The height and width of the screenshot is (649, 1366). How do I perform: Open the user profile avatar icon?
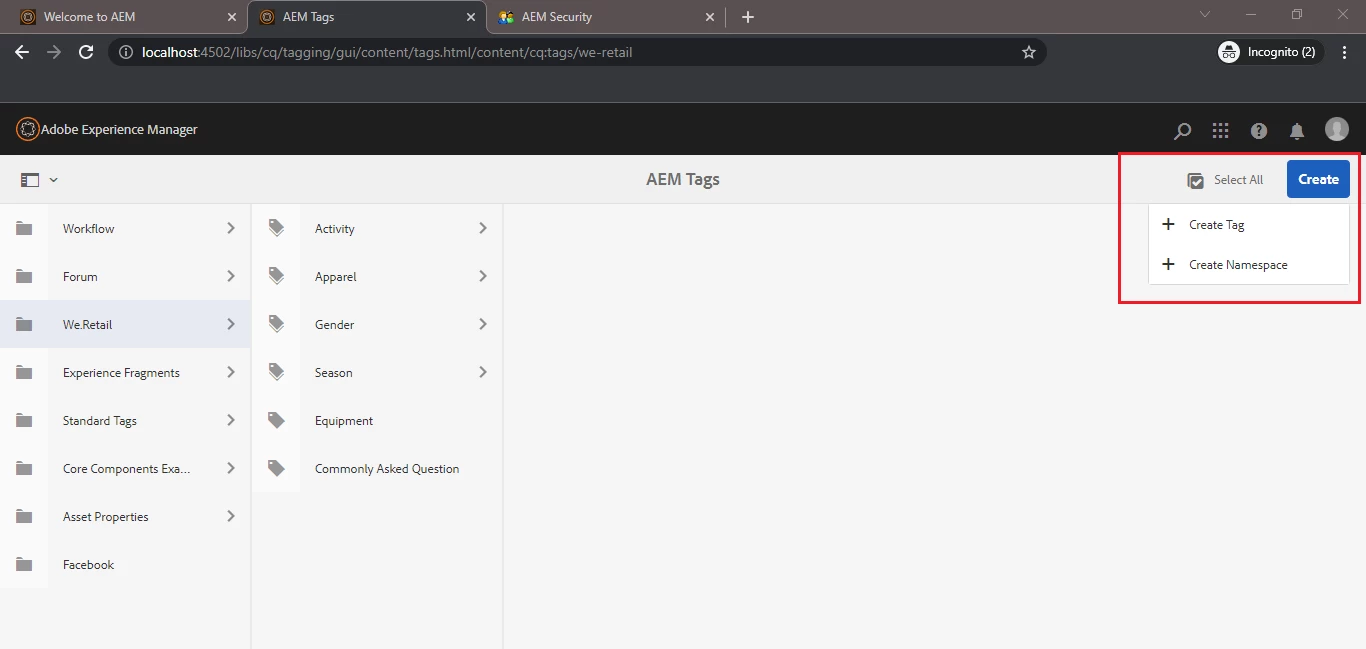point(1337,129)
